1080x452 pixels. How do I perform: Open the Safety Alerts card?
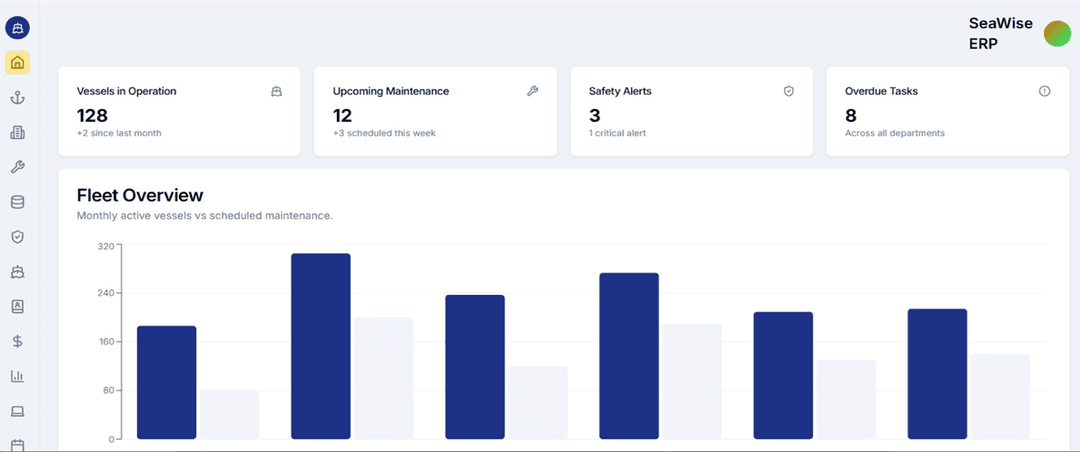tap(691, 111)
